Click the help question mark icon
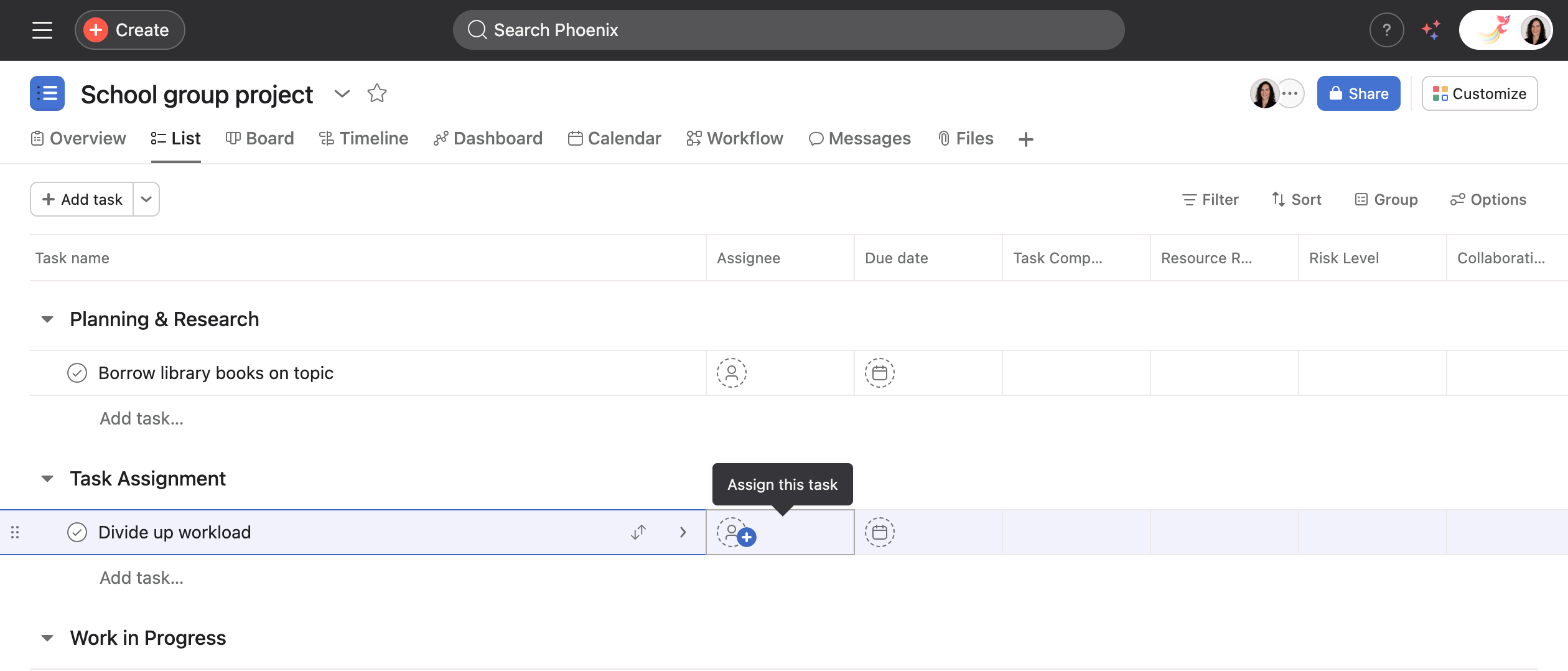The height and width of the screenshot is (671, 1568). coord(1386,29)
